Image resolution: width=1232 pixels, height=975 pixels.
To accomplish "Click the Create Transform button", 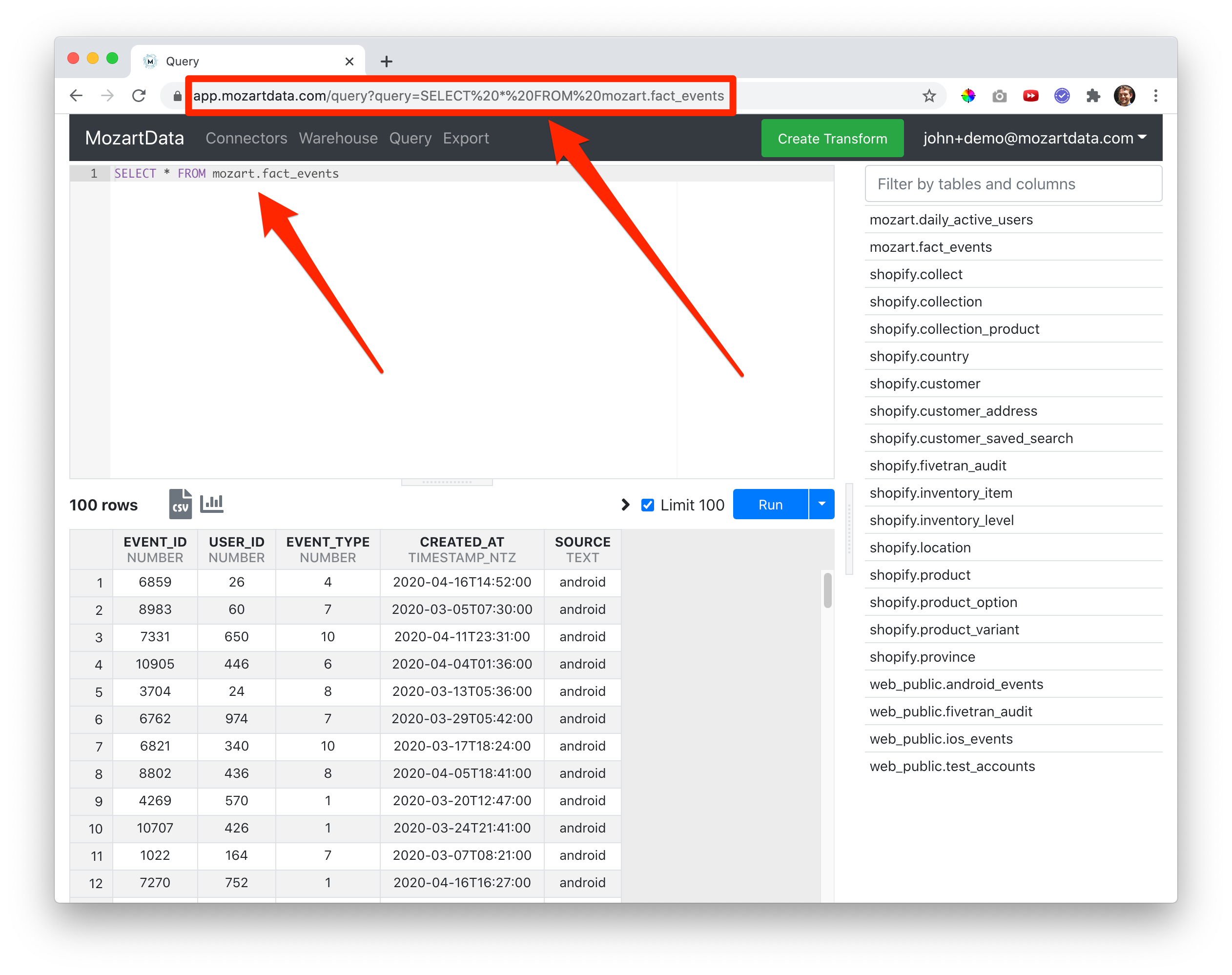I will point(832,138).
